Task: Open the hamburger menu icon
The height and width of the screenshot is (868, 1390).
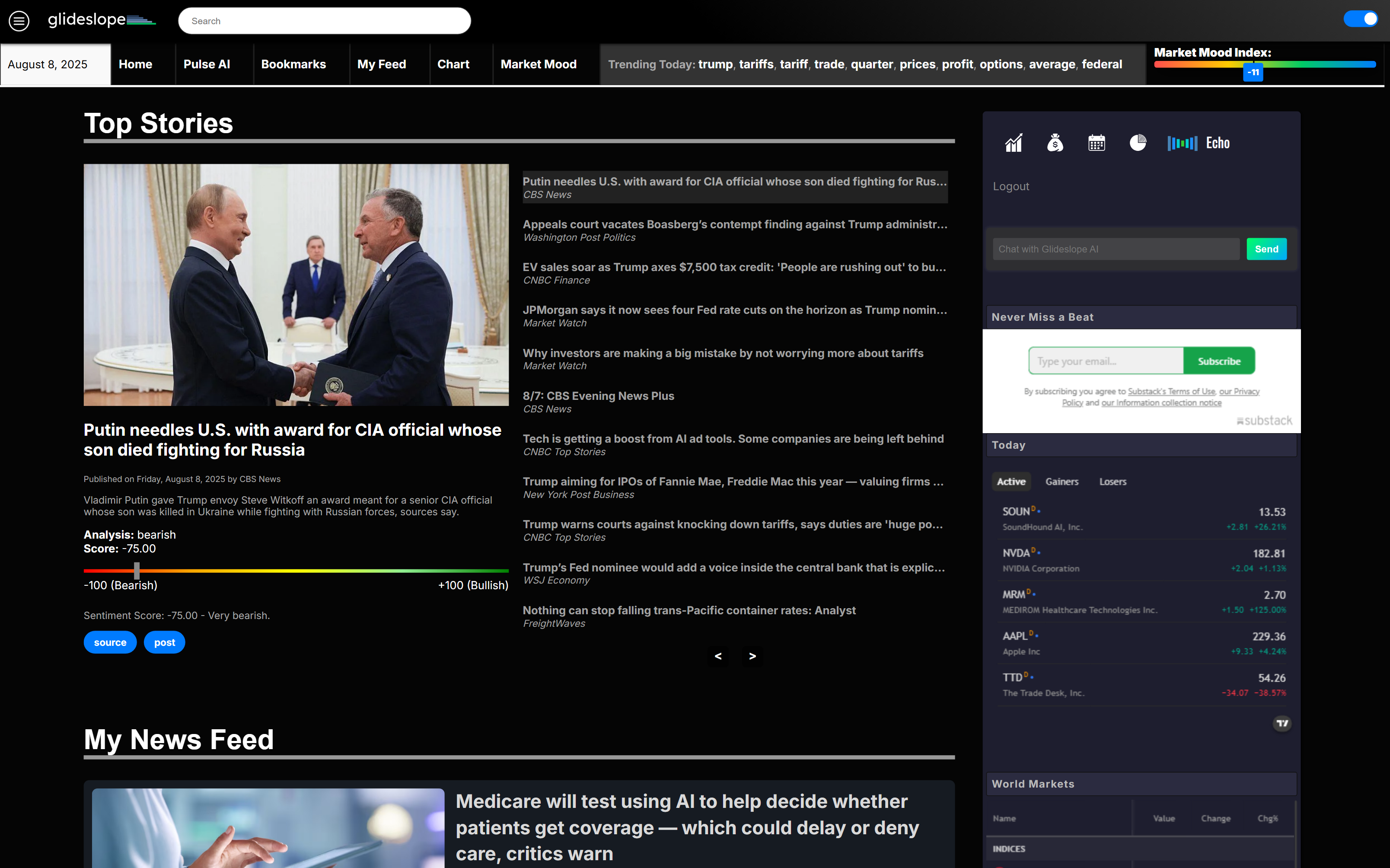Action: (x=19, y=21)
